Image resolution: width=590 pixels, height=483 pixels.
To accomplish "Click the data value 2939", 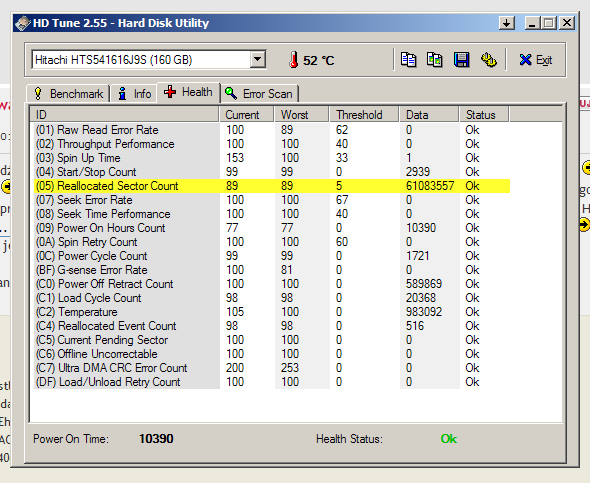I will [x=418, y=172].
